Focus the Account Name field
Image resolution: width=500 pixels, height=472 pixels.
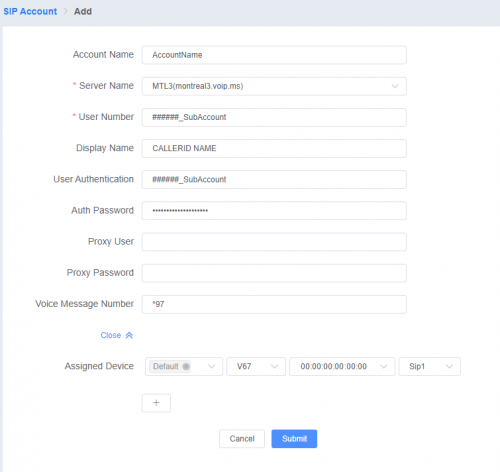click(274, 55)
